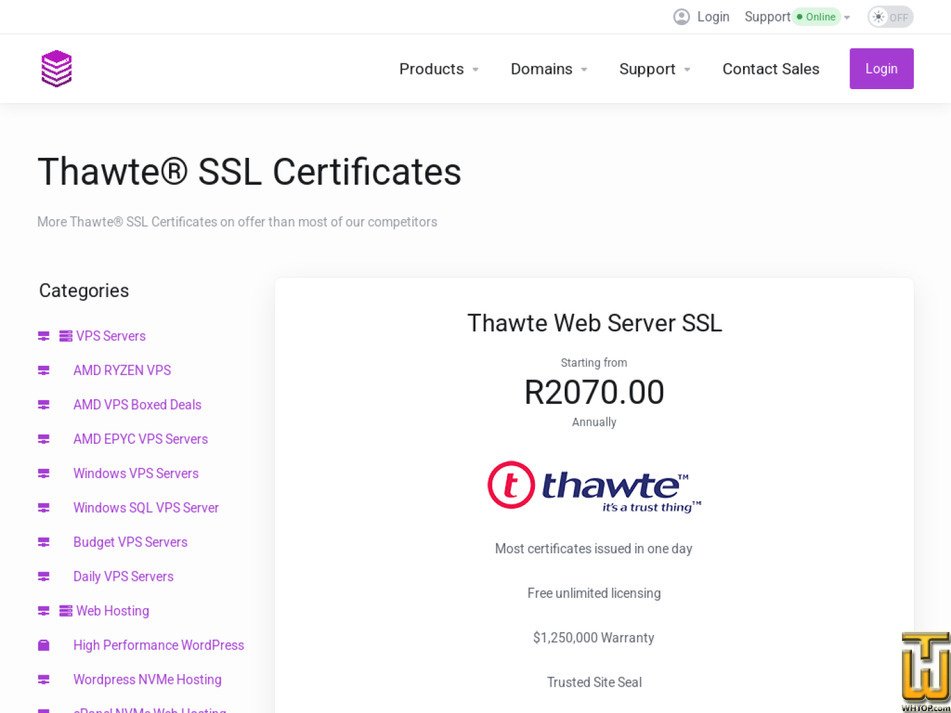Open Windows SQL VPS Server category

coord(146,508)
